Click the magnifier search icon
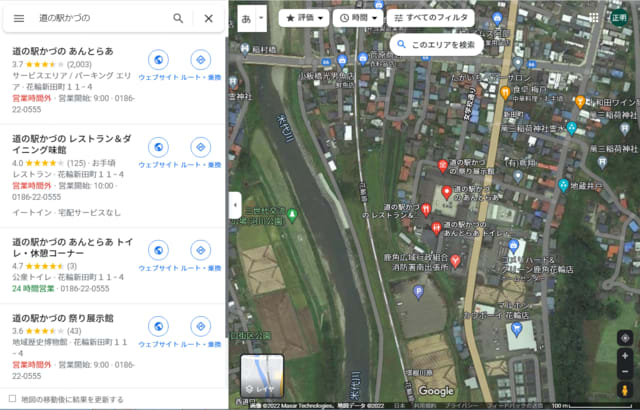Screen dimensions: 640x410 coord(178,18)
